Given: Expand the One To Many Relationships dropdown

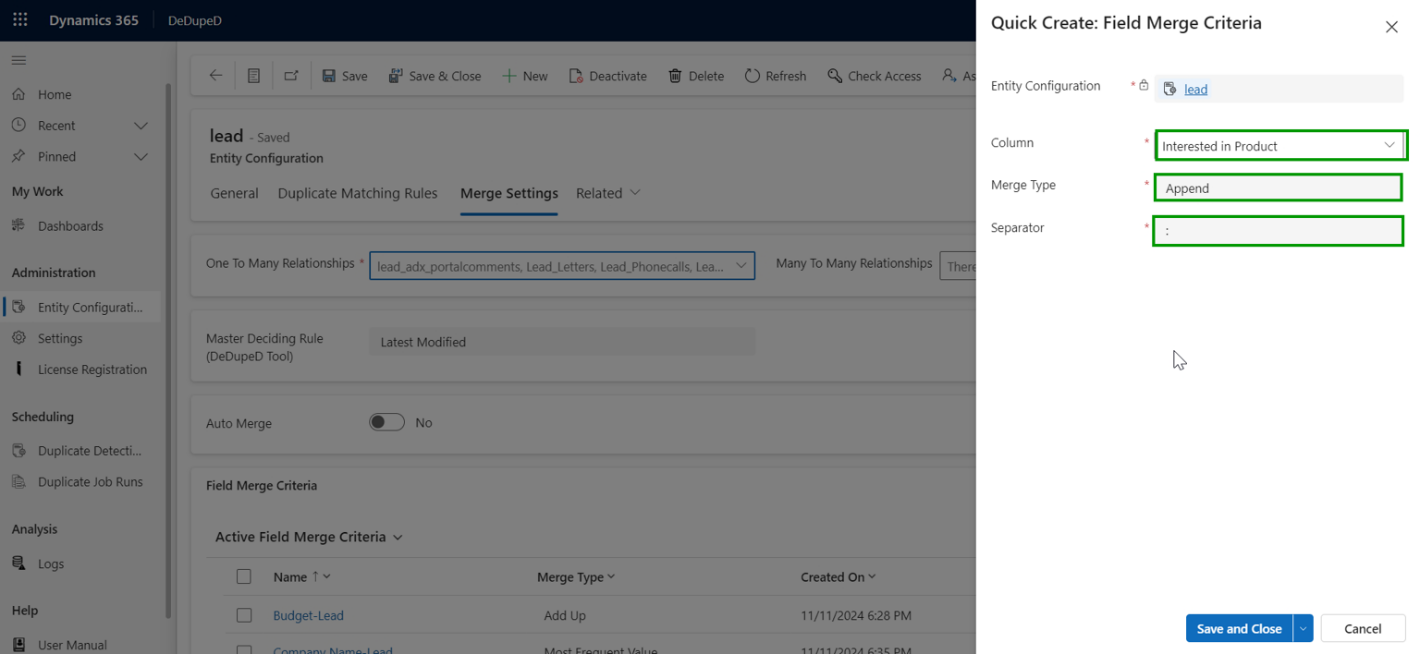Looking at the screenshot, I should (x=741, y=266).
